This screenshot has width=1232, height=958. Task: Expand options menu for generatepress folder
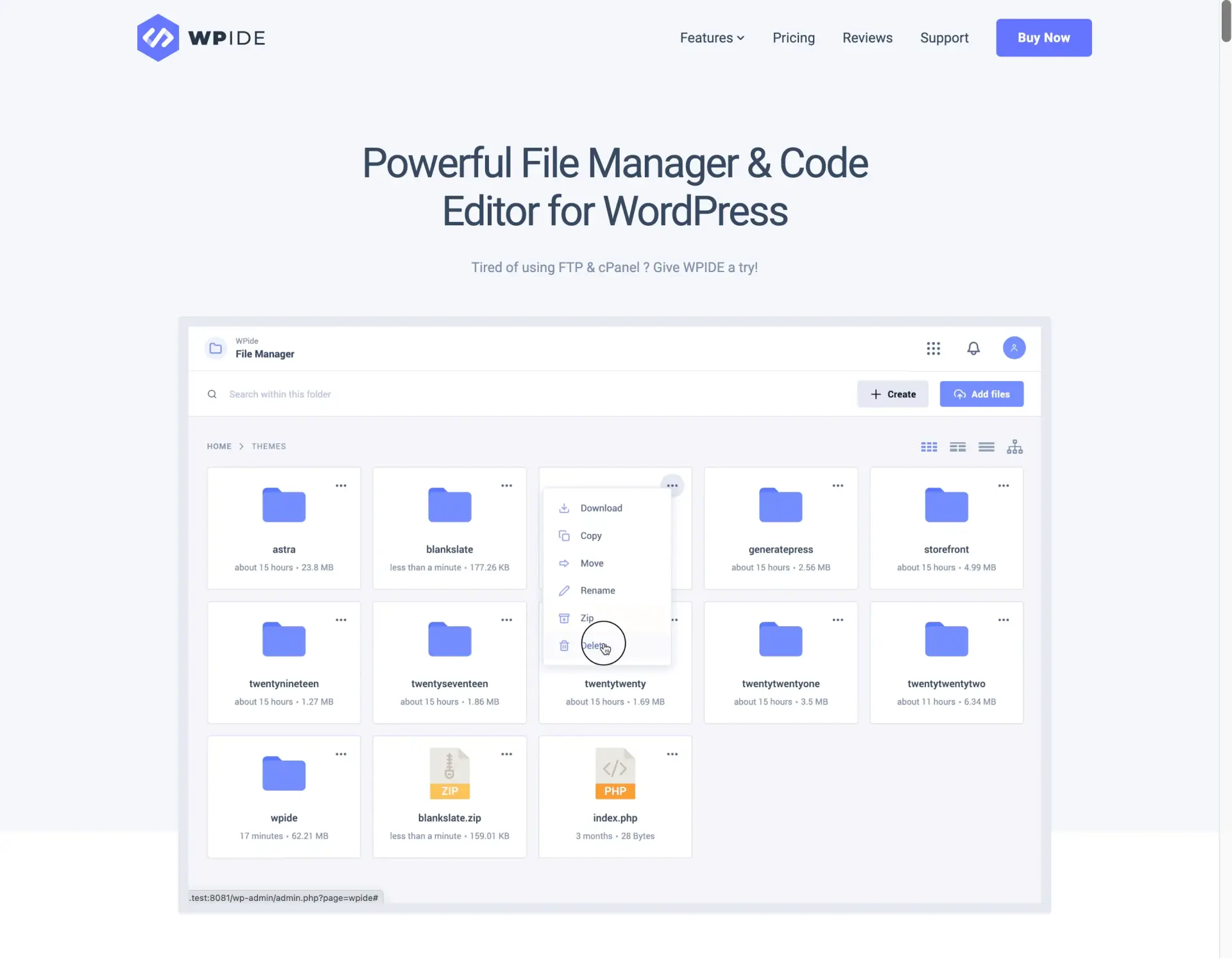pos(838,486)
